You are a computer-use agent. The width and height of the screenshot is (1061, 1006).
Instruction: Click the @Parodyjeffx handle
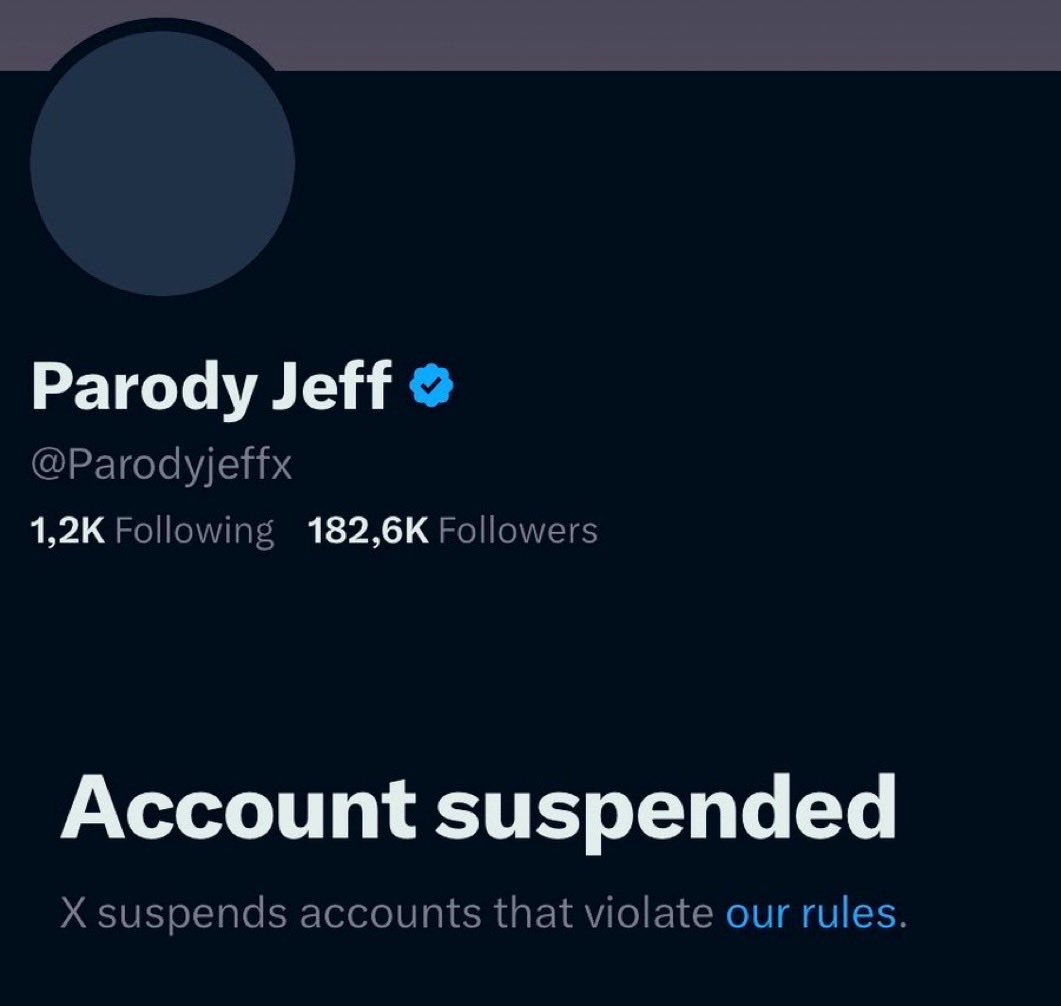coord(162,466)
